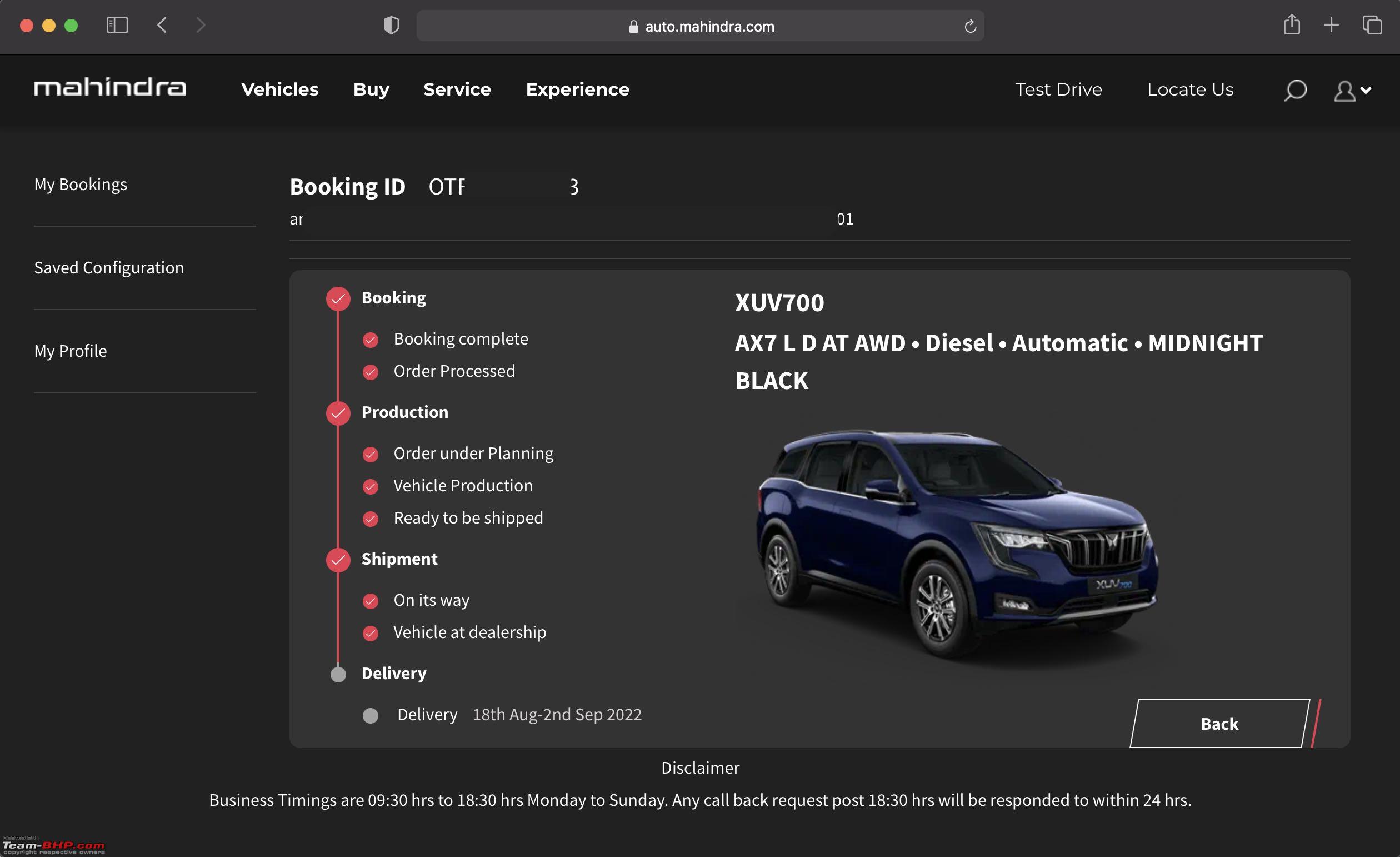The width and height of the screenshot is (1400, 857).
Task: Open site search magnifier icon
Action: point(1295,91)
